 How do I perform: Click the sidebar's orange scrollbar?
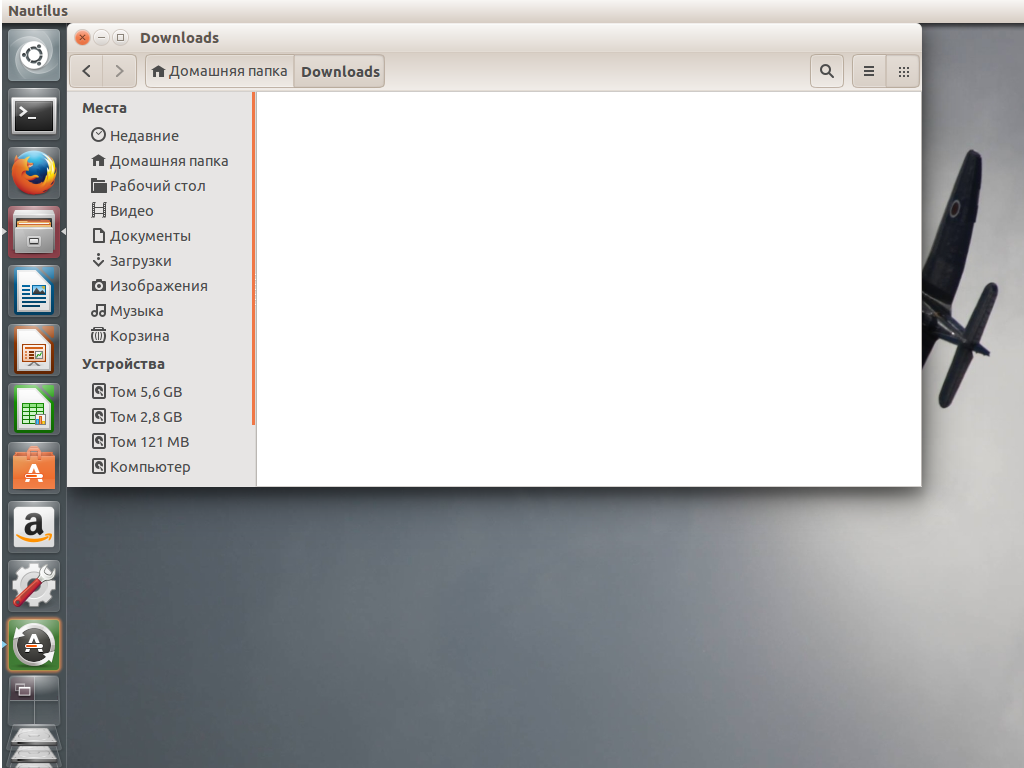click(x=253, y=259)
